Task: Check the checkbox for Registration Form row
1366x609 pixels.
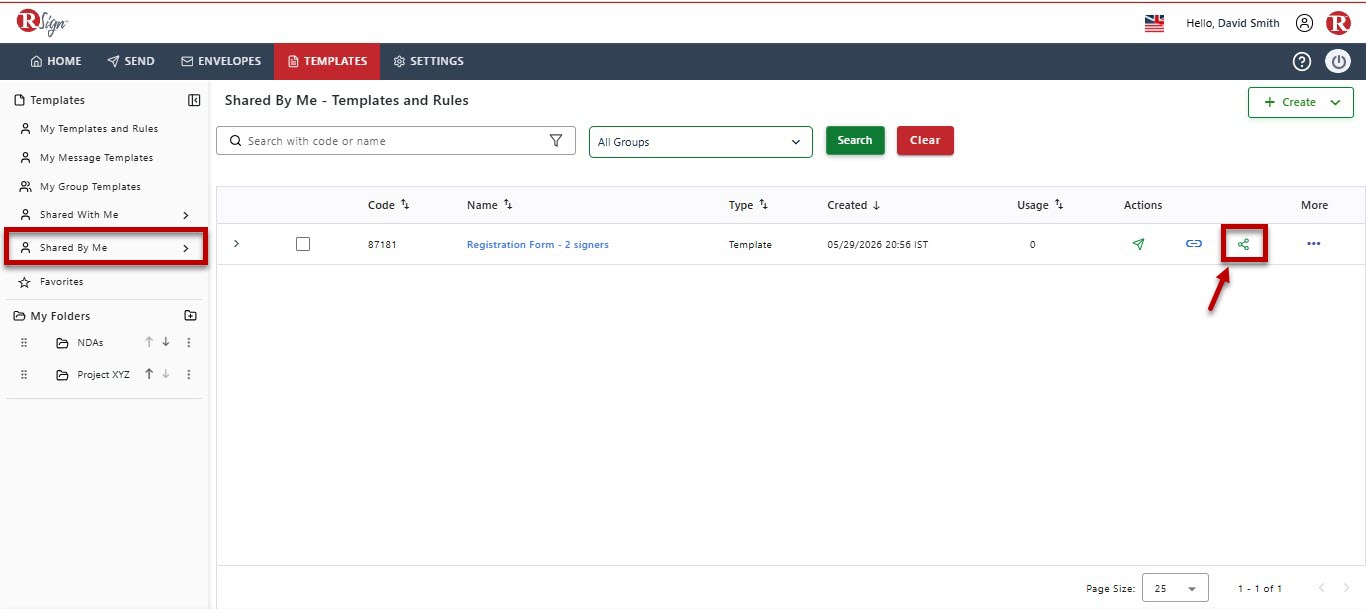Action: click(x=303, y=244)
